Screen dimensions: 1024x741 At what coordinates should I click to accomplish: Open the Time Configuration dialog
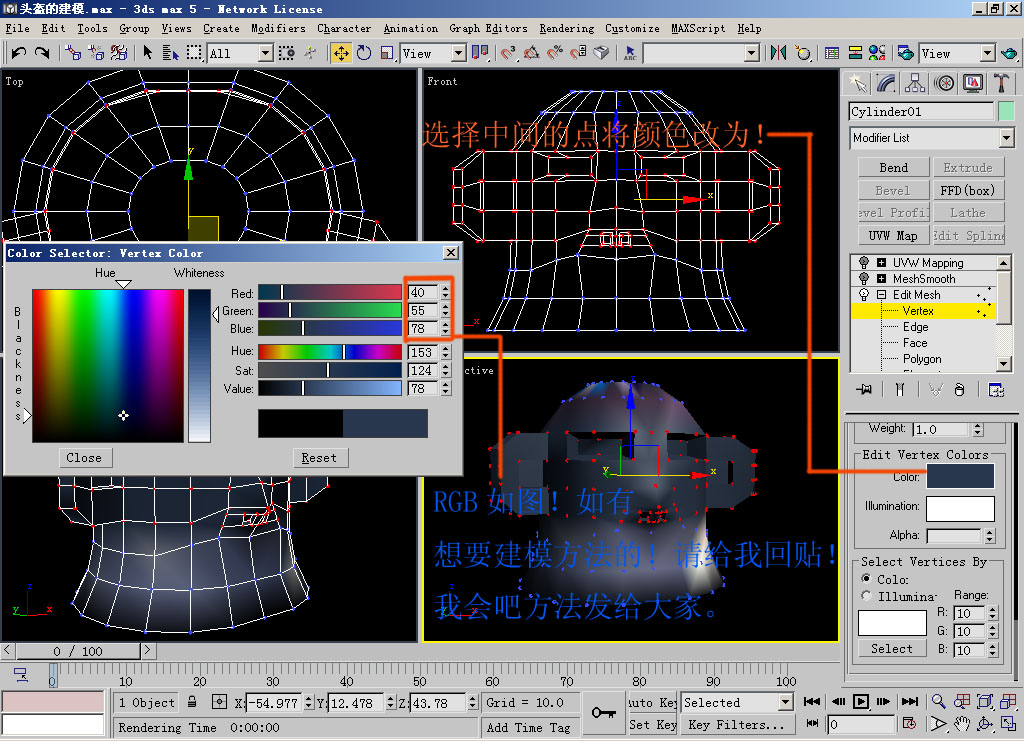908,723
